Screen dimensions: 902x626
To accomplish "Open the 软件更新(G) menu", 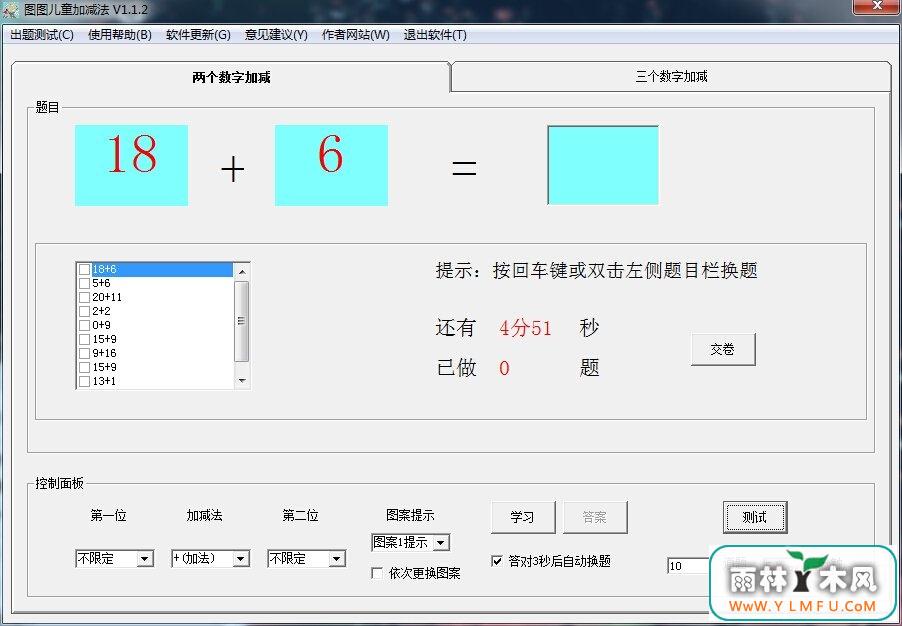I will coord(198,35).
